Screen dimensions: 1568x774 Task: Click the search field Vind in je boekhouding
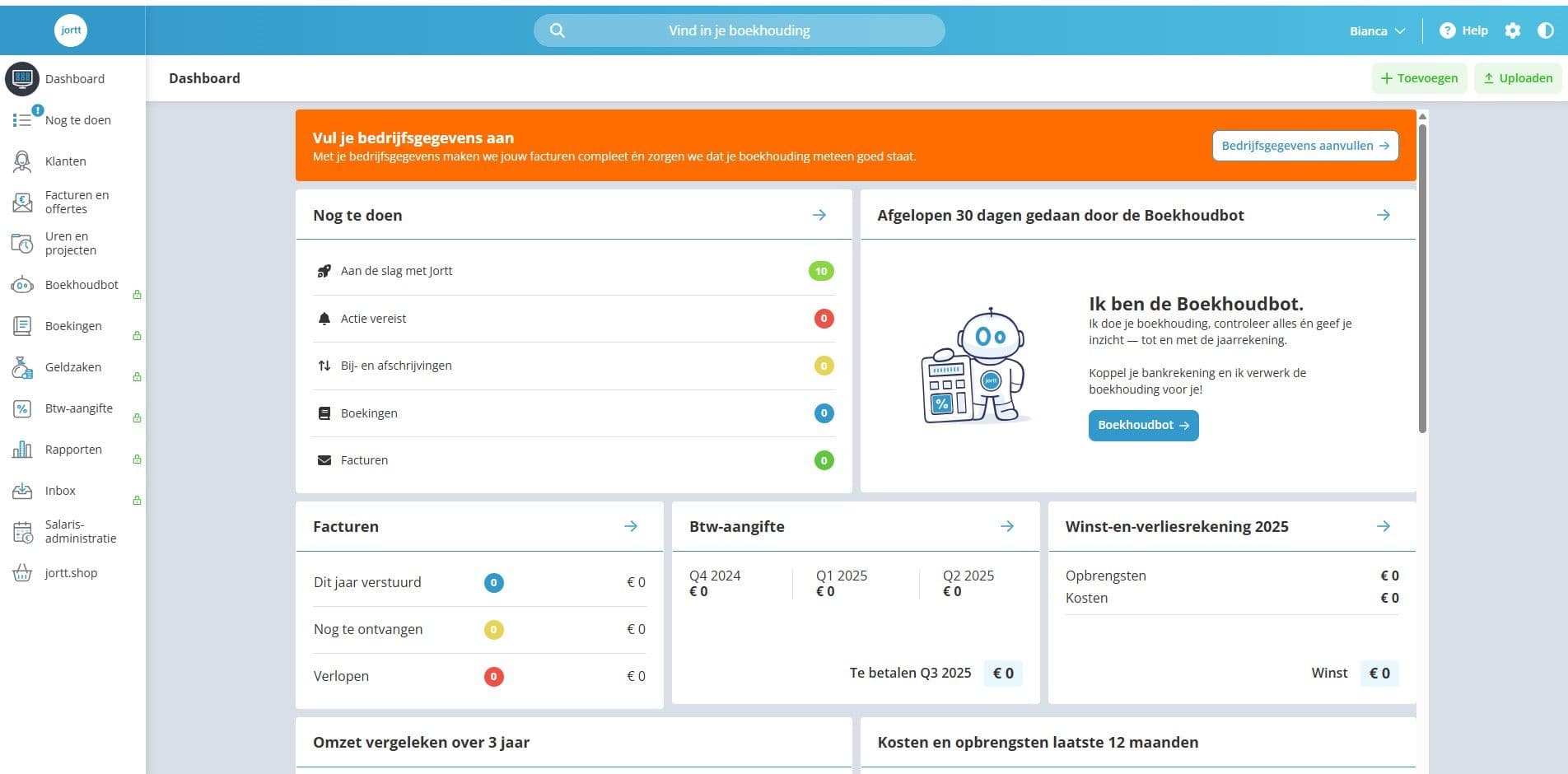click(x=739, y=30)
